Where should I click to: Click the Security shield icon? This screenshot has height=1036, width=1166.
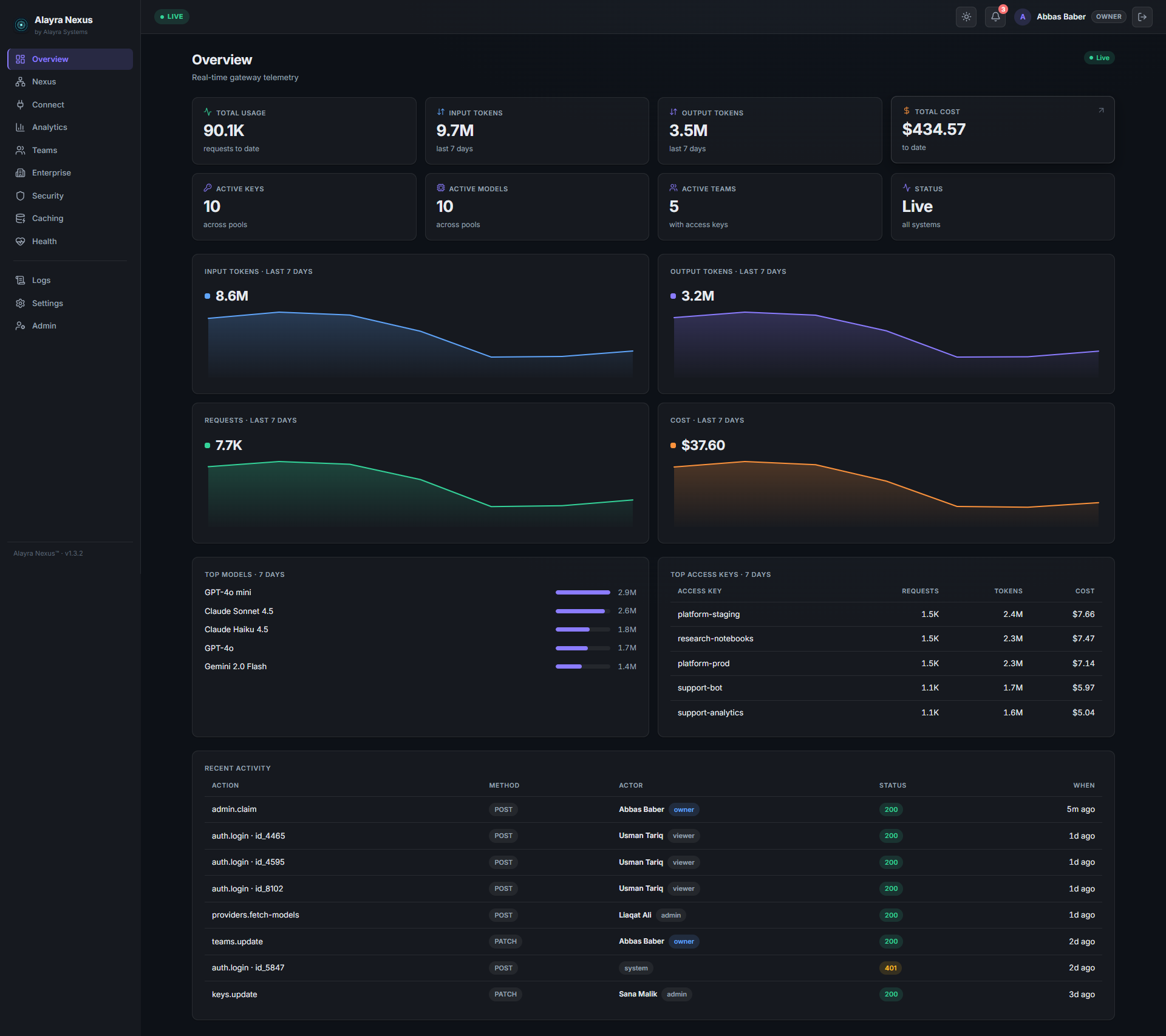pos(20,196)
